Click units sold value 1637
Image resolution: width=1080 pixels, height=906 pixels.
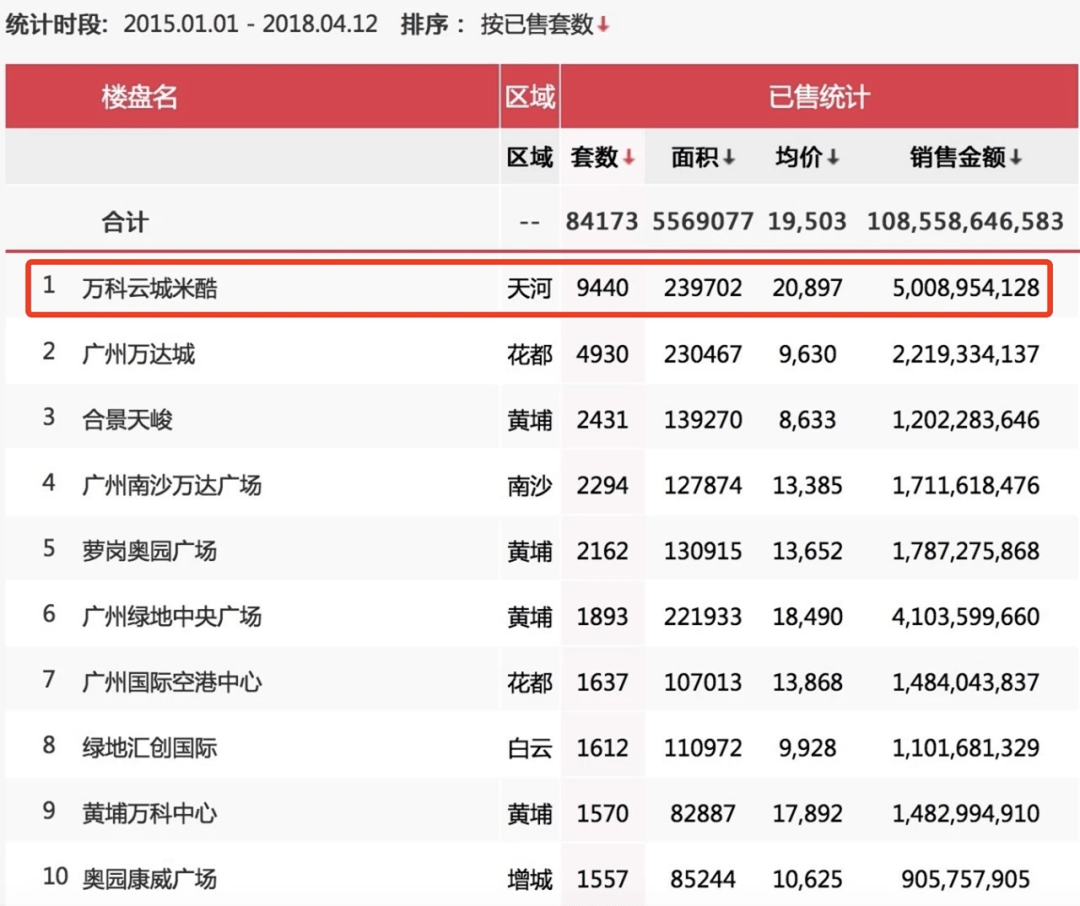point(603,683)
